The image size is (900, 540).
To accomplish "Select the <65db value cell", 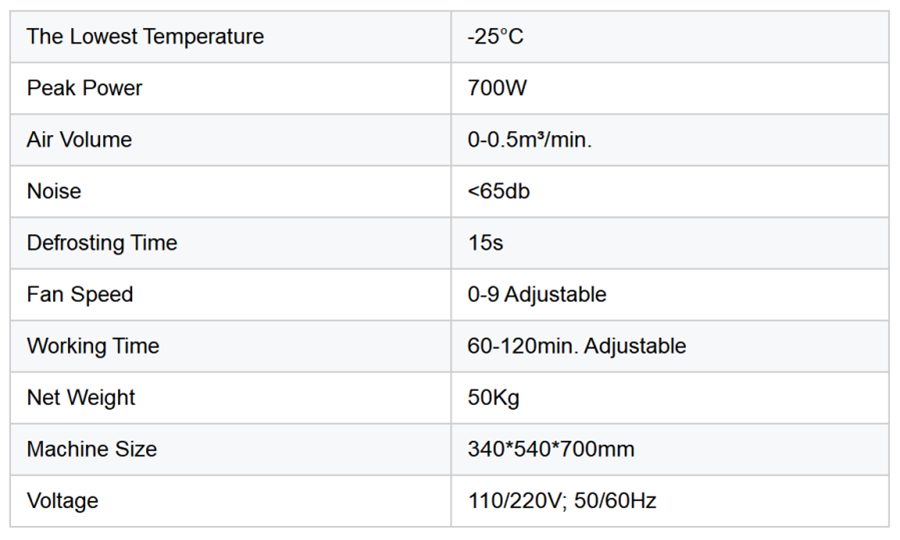I will tap(499, 191).
